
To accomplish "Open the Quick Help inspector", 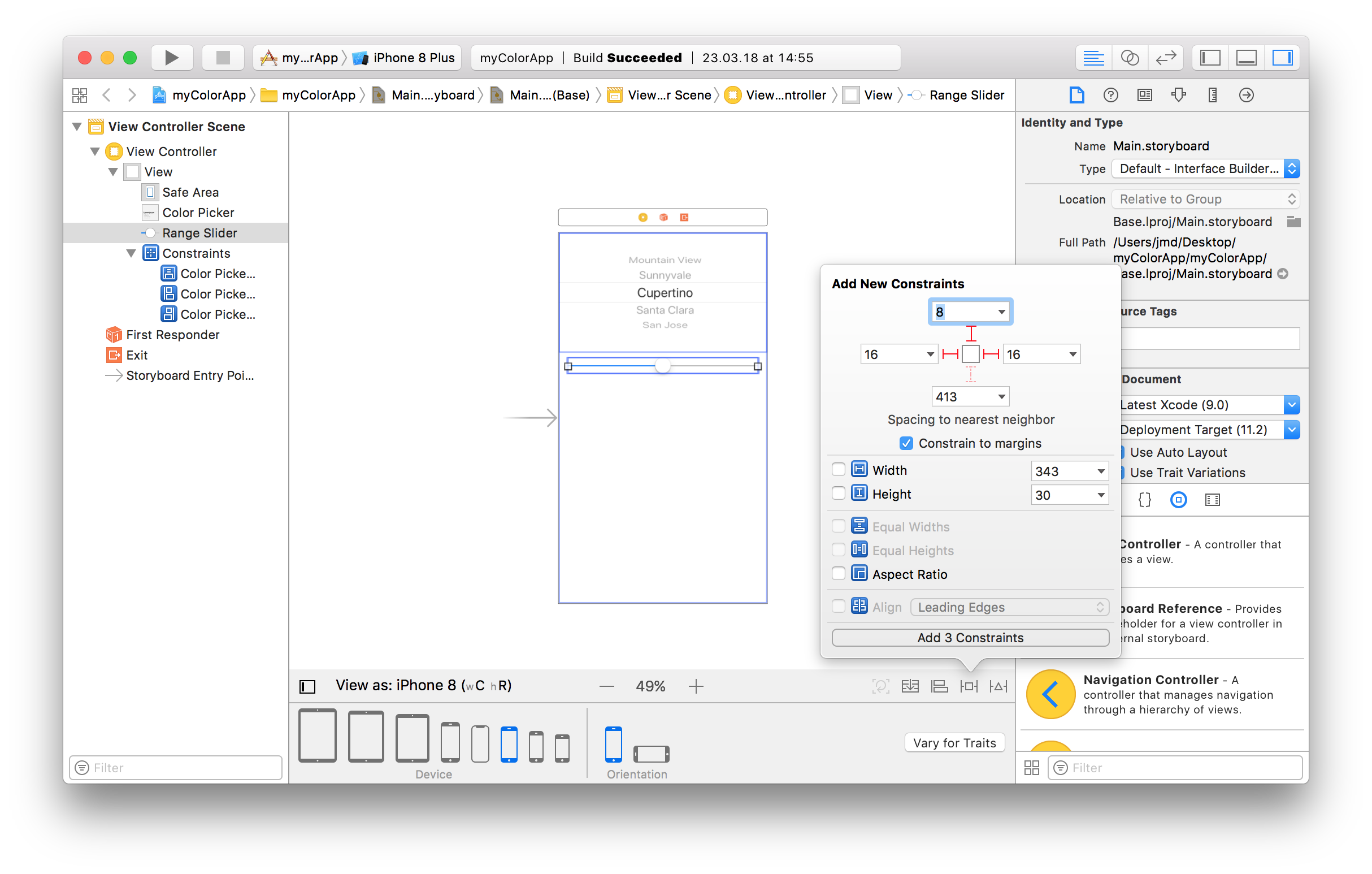I will coord(1110,95).
